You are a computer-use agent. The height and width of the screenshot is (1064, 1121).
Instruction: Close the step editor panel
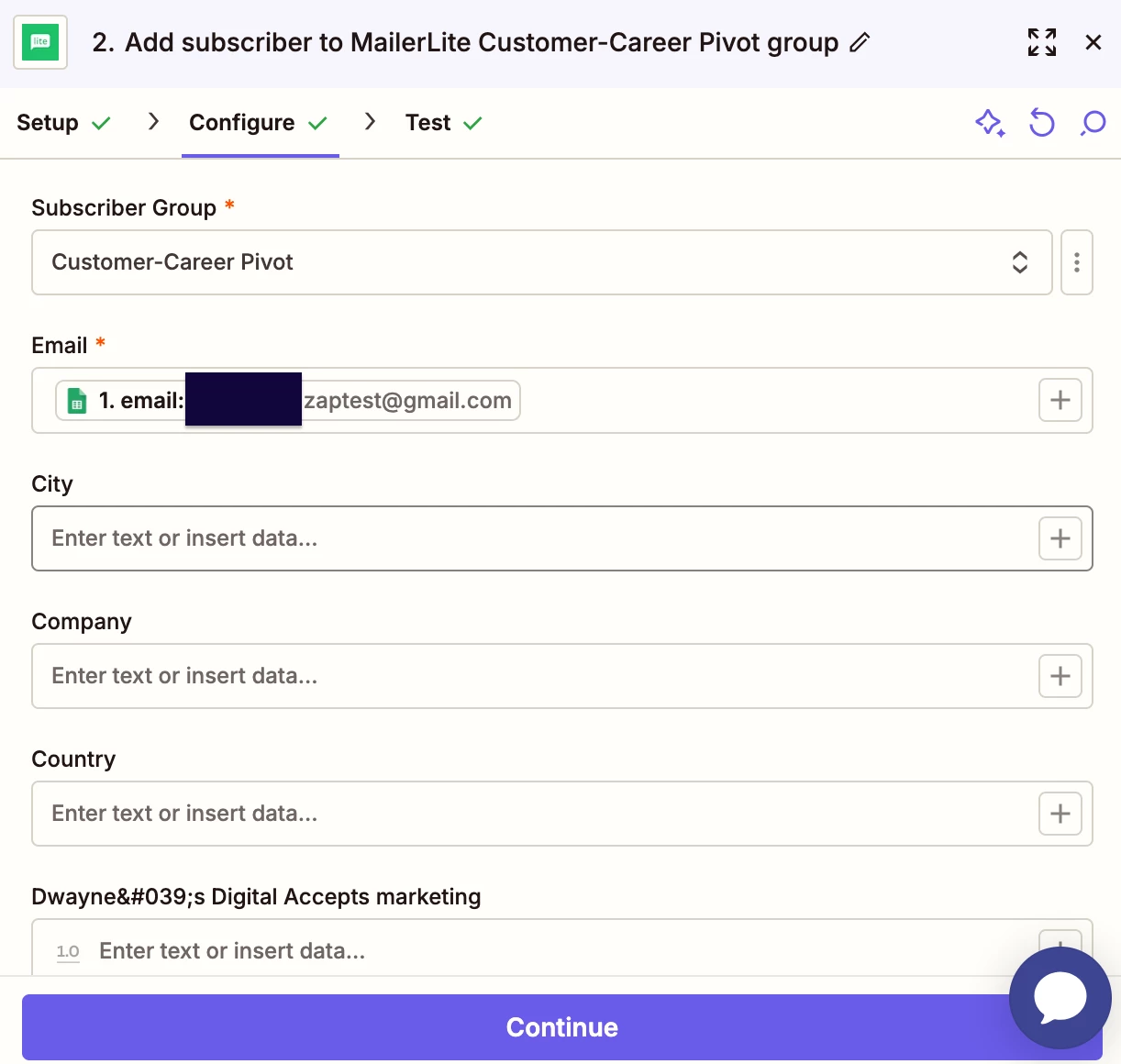pyautogui.click(x=1093, y=42)
